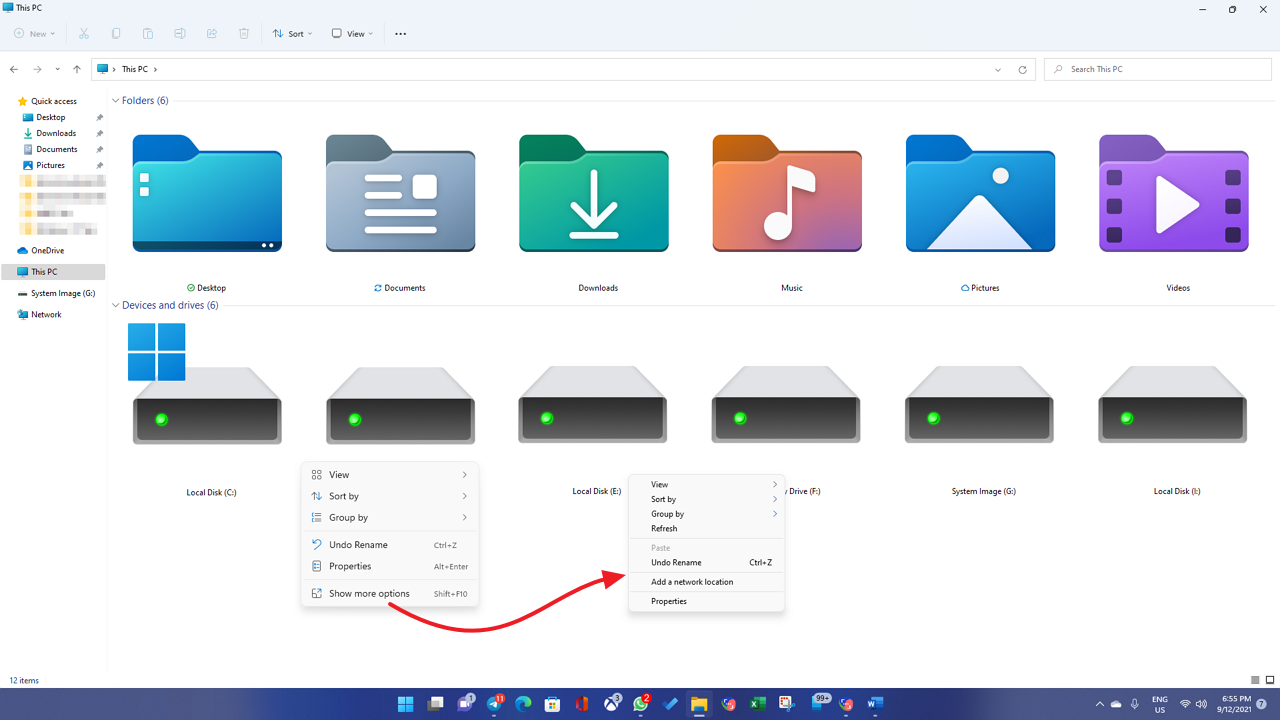This screenshot has height=720, width=1280.
Task: Open the Music folder
Action: pyautogui.click(x=786, y=196)
